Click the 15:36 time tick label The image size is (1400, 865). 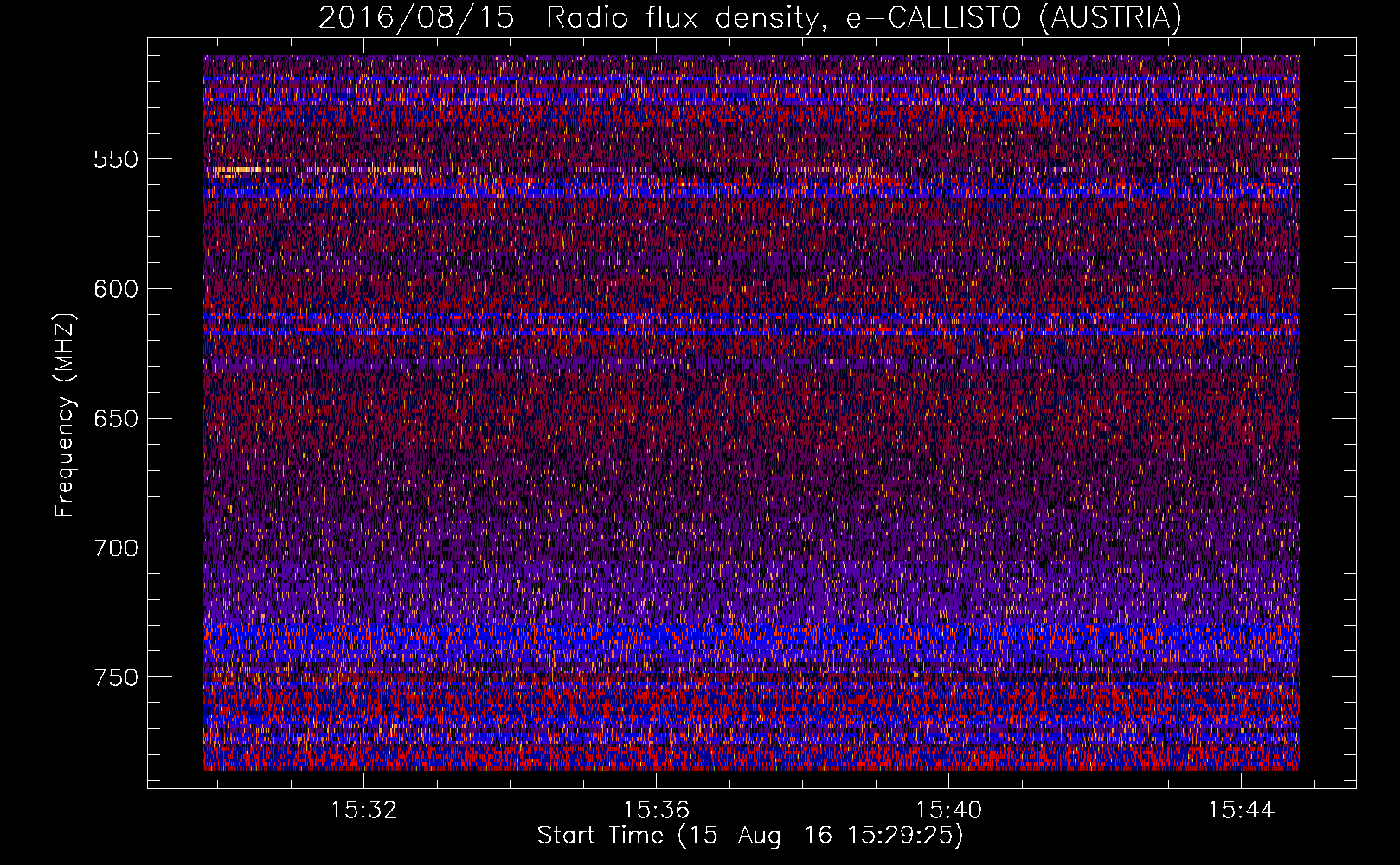656,810
